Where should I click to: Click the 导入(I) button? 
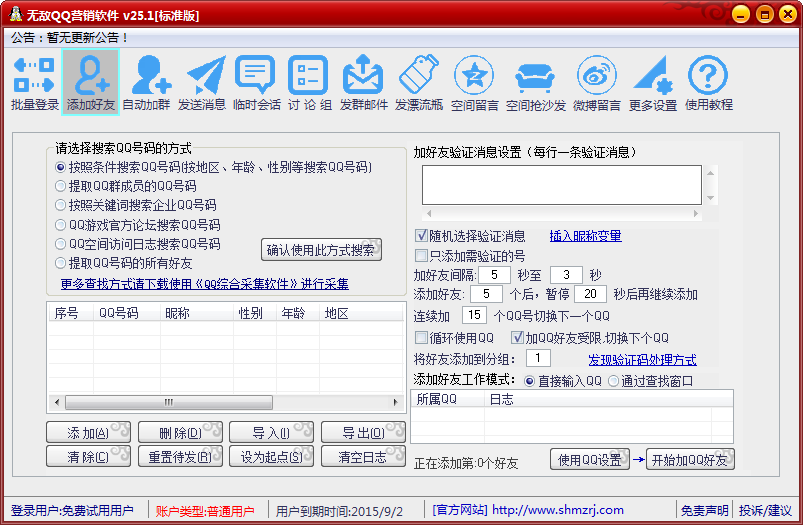click(x=271, y=433)
